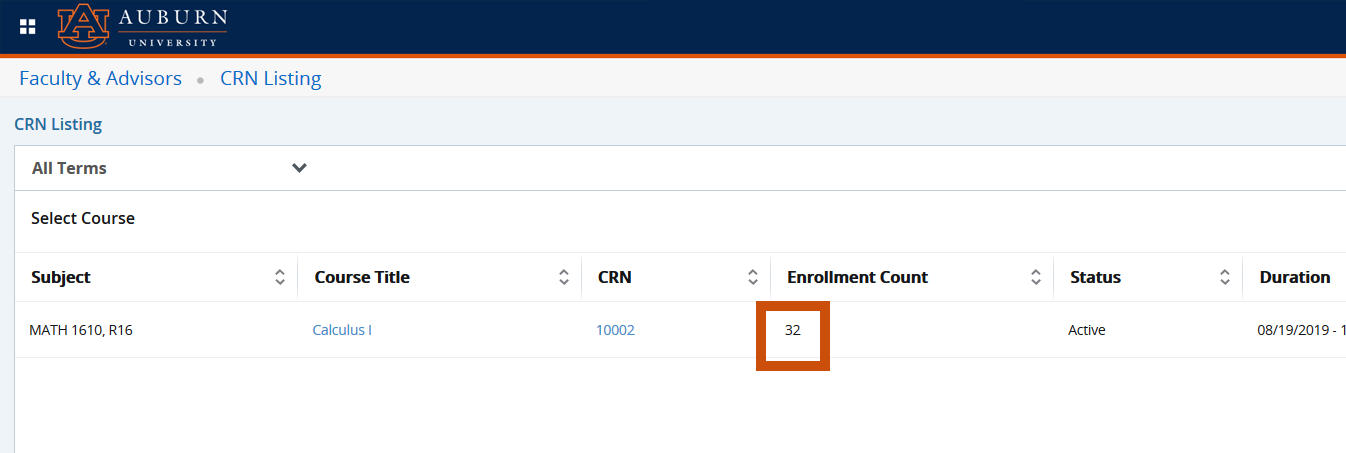Select the CRN Listing breadcrumb
The width and height of the screenshot is (1346, 453).
[271, 78]
